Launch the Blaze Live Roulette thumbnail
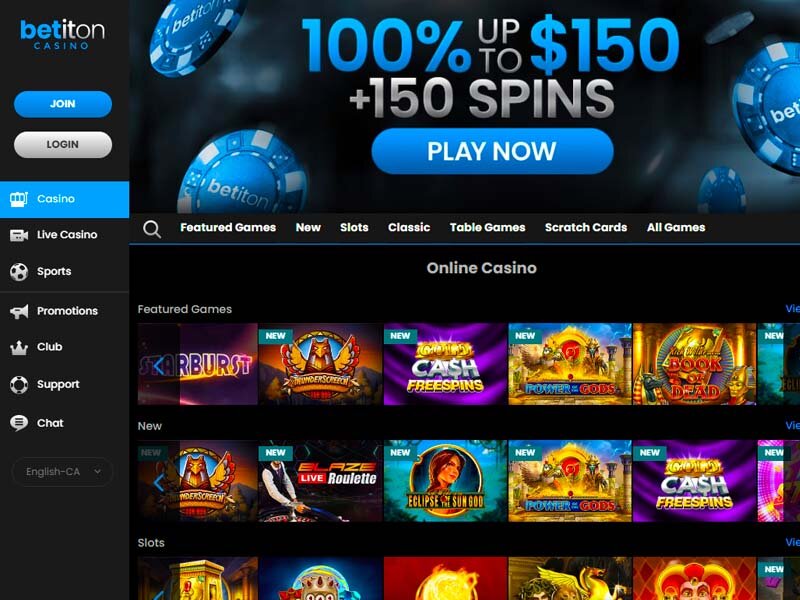800x600 pixels. 320,481
